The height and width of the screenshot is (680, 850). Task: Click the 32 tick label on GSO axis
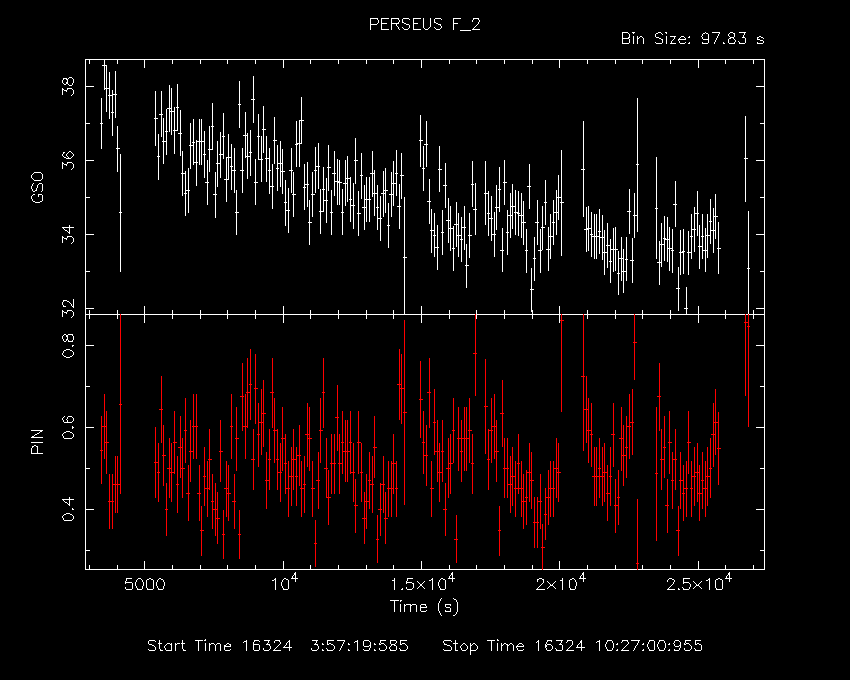point(68,307)
